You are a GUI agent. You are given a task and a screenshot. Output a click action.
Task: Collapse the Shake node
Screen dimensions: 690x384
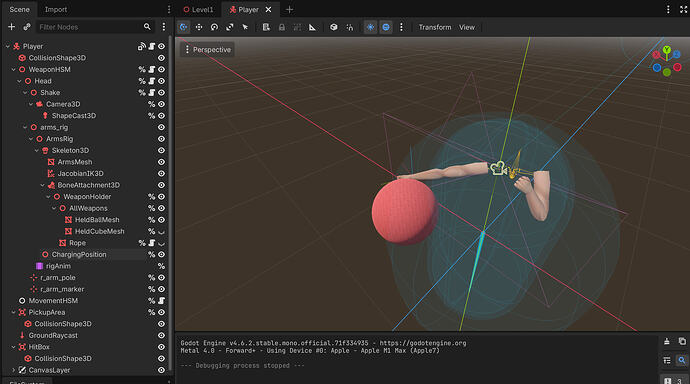[25, 93]
